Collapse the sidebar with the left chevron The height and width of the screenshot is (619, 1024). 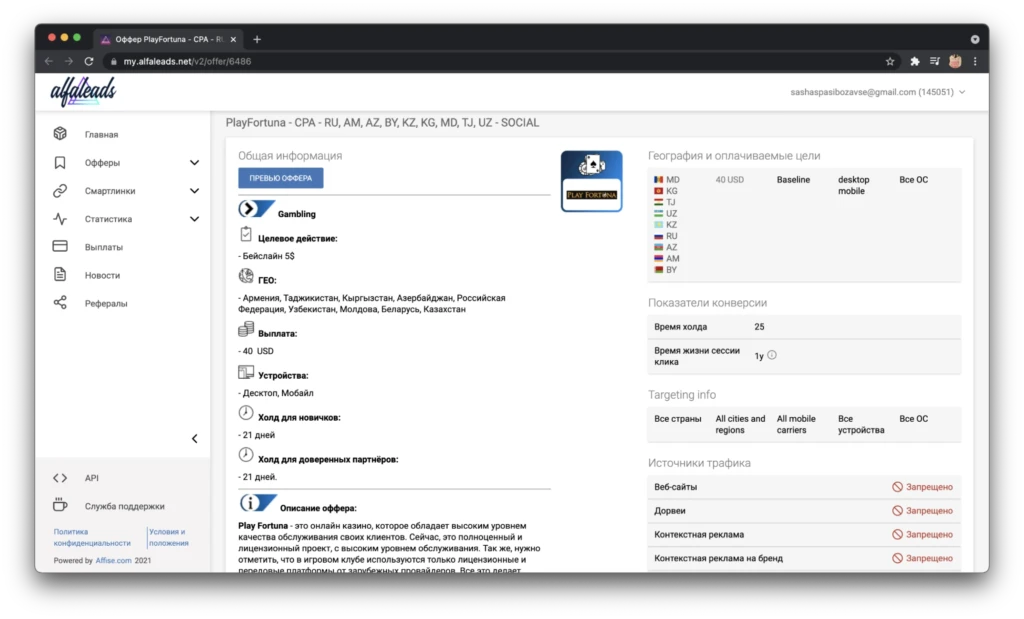coord(195,439)
